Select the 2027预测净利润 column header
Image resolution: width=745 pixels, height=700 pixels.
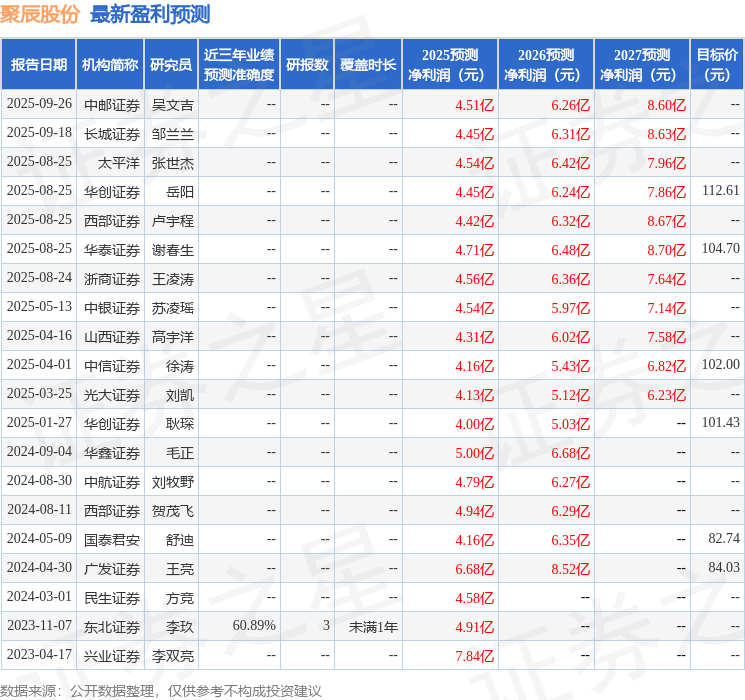point(641,65)
